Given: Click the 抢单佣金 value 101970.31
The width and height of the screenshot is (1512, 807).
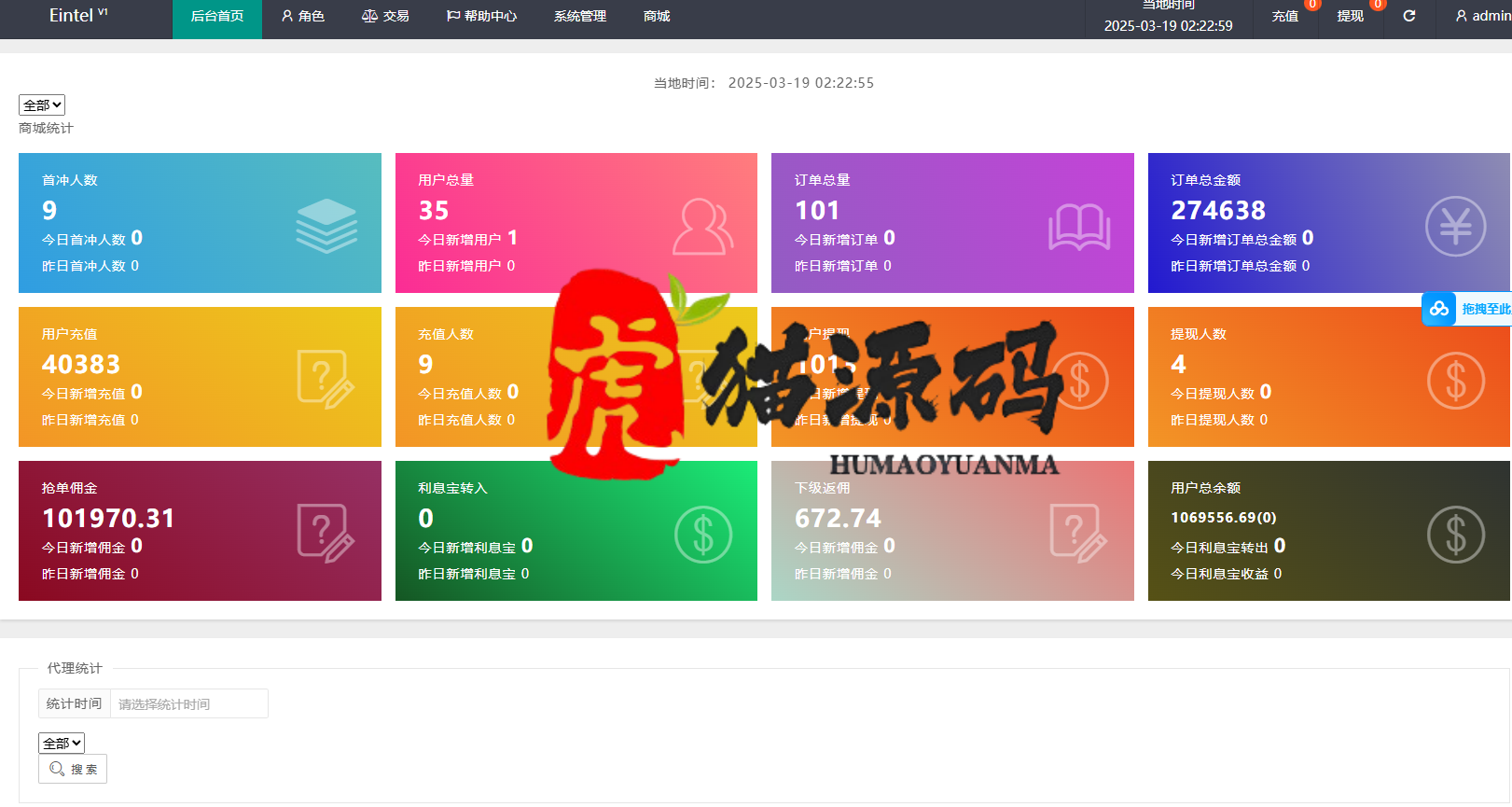Looking at the screenshot, I should point(108,519).
